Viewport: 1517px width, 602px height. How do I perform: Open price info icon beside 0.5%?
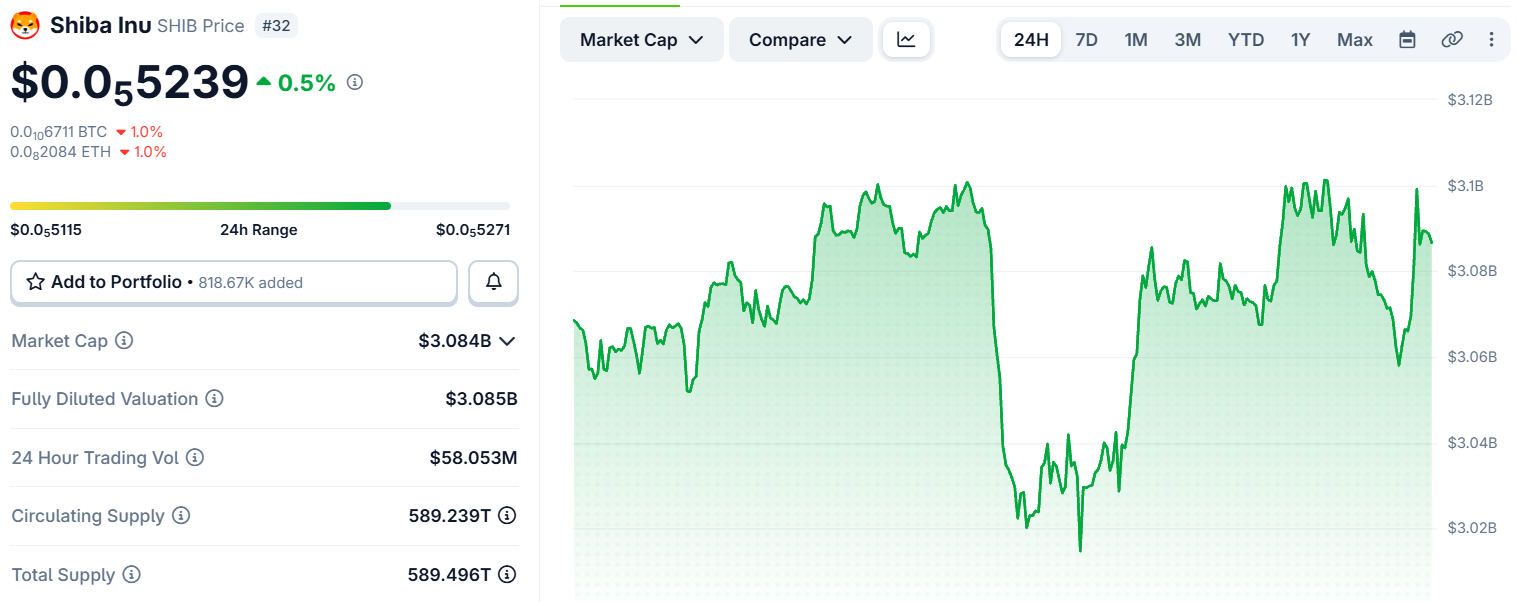[354, 83]
